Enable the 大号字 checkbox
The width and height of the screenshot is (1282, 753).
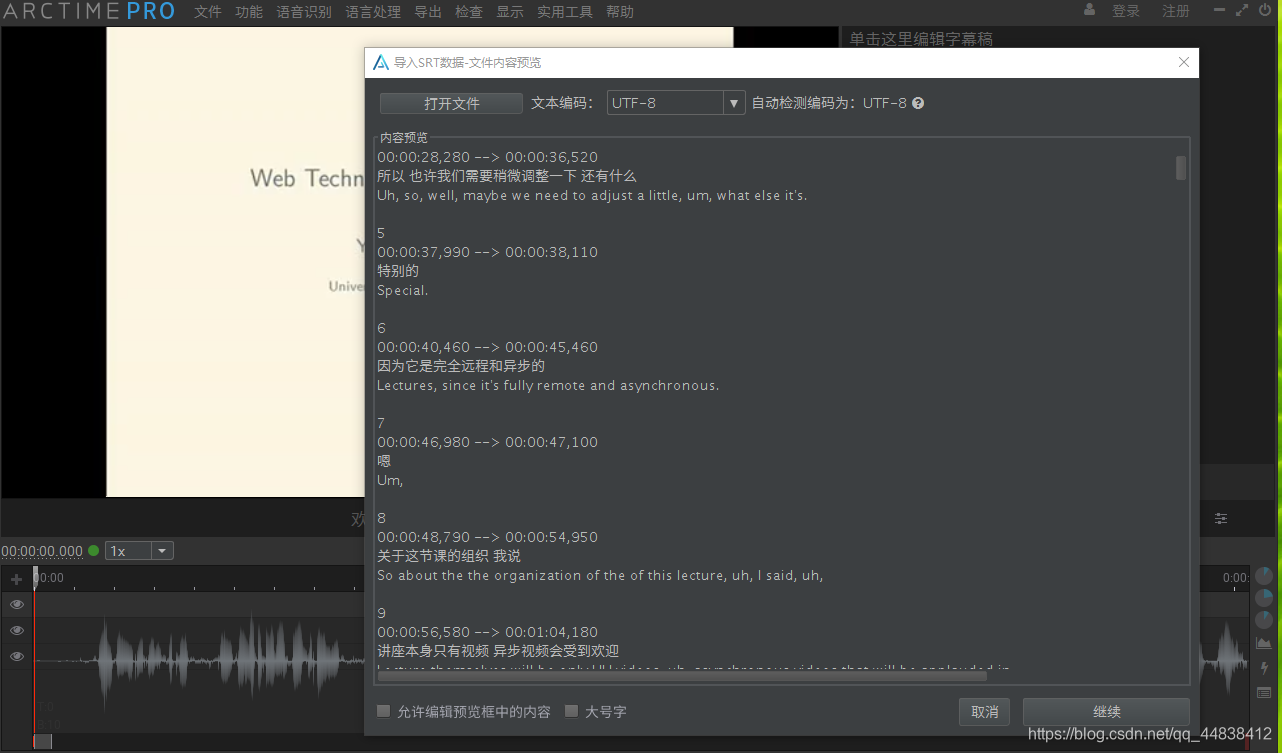click(571, 711)
